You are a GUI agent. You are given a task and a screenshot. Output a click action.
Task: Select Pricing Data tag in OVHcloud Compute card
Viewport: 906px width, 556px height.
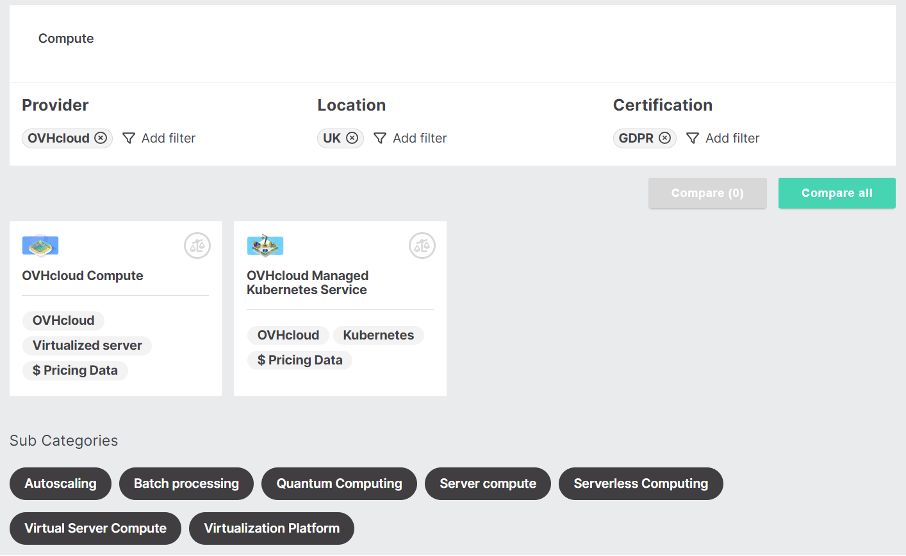(x=75, y=370)
